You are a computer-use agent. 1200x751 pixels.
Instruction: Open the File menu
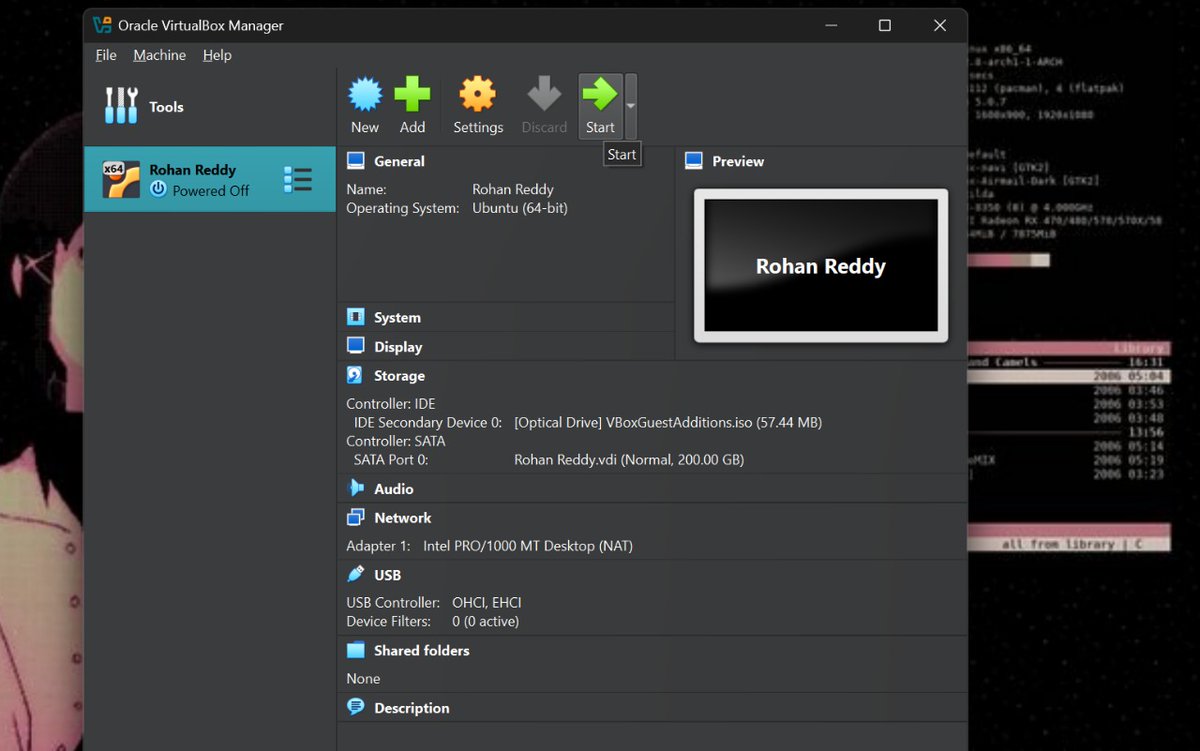(106, 55)
